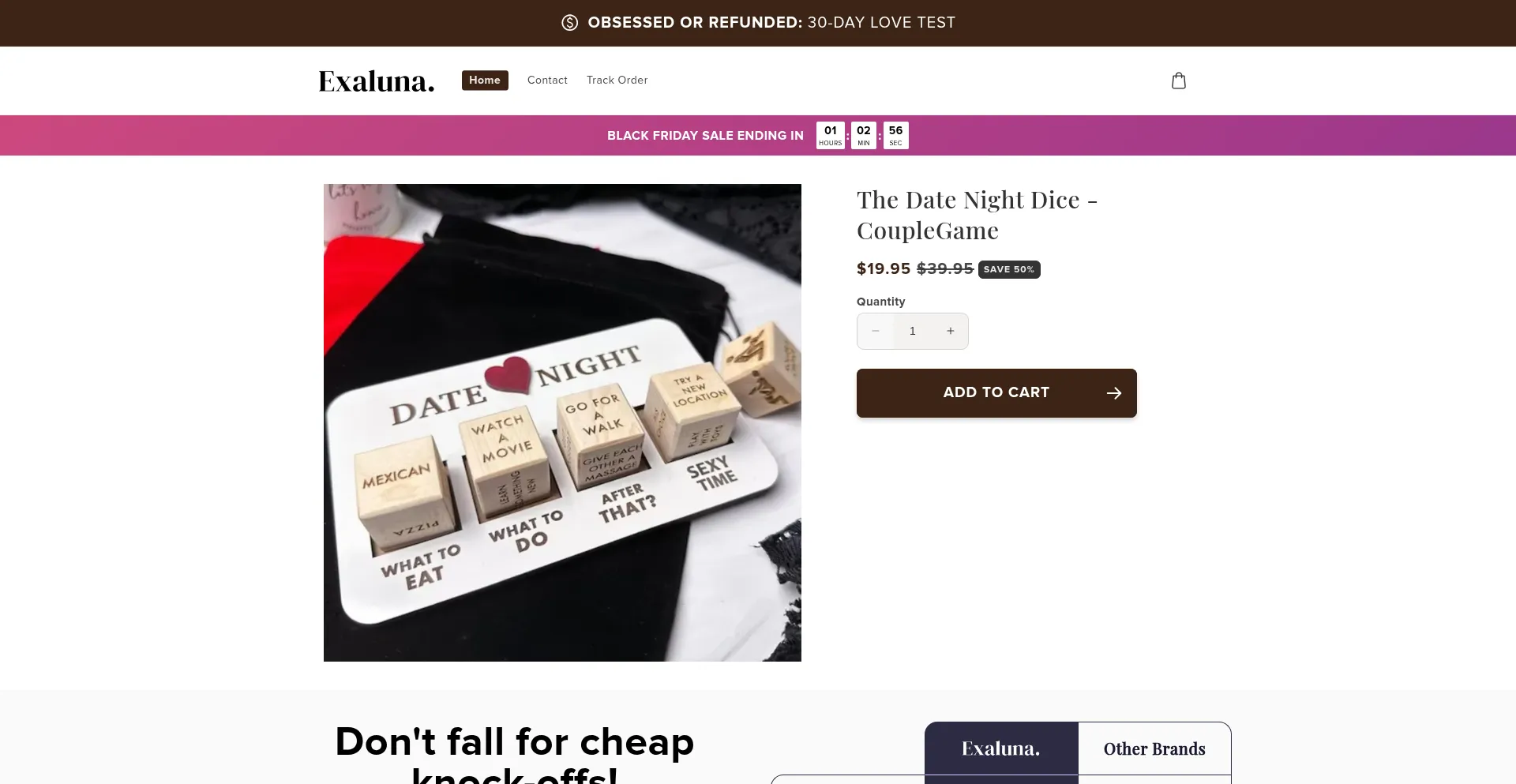Click the refund guarantee coin icon
The width and height of the screenshot is (1516, 784).
click(x=569, y=23)
